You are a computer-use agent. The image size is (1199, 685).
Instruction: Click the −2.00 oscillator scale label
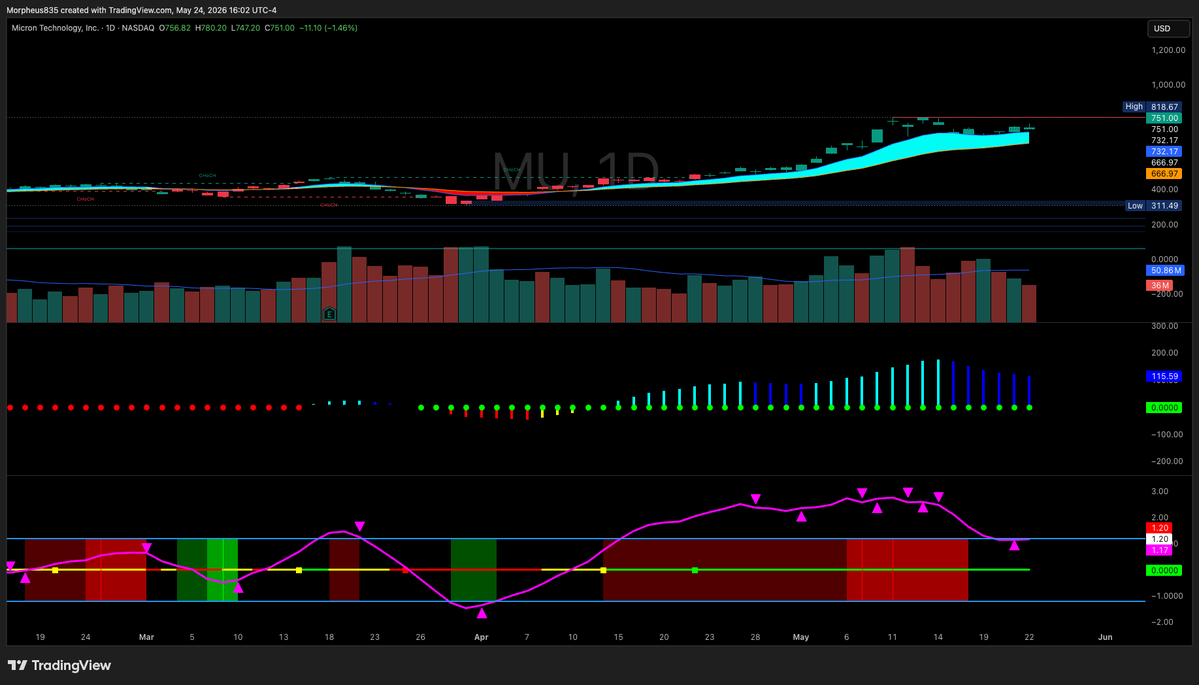pyautogui.click(x=1161, y=622)
